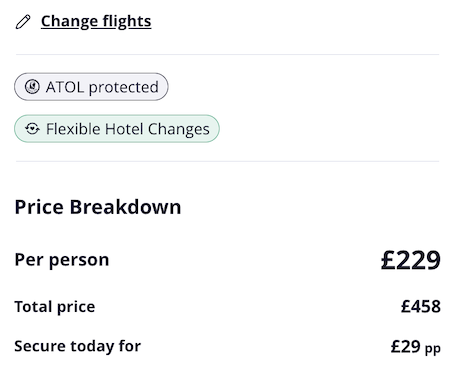Click the pencil edit icon
454x370 pixels.
[23, 22]
